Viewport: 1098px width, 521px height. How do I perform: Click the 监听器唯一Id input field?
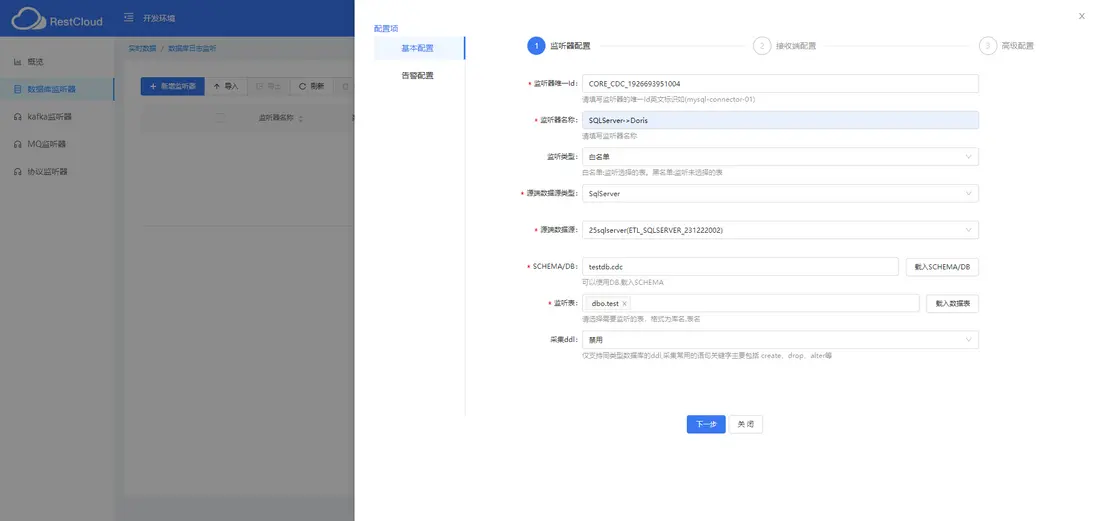(x=780, y=83)
